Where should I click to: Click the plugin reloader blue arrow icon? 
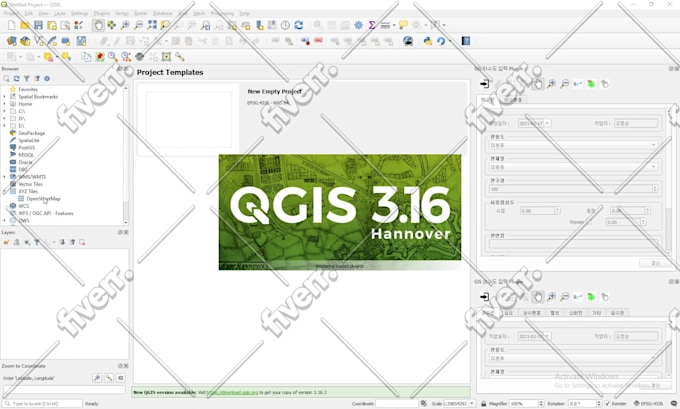click(x=441, y=41)
